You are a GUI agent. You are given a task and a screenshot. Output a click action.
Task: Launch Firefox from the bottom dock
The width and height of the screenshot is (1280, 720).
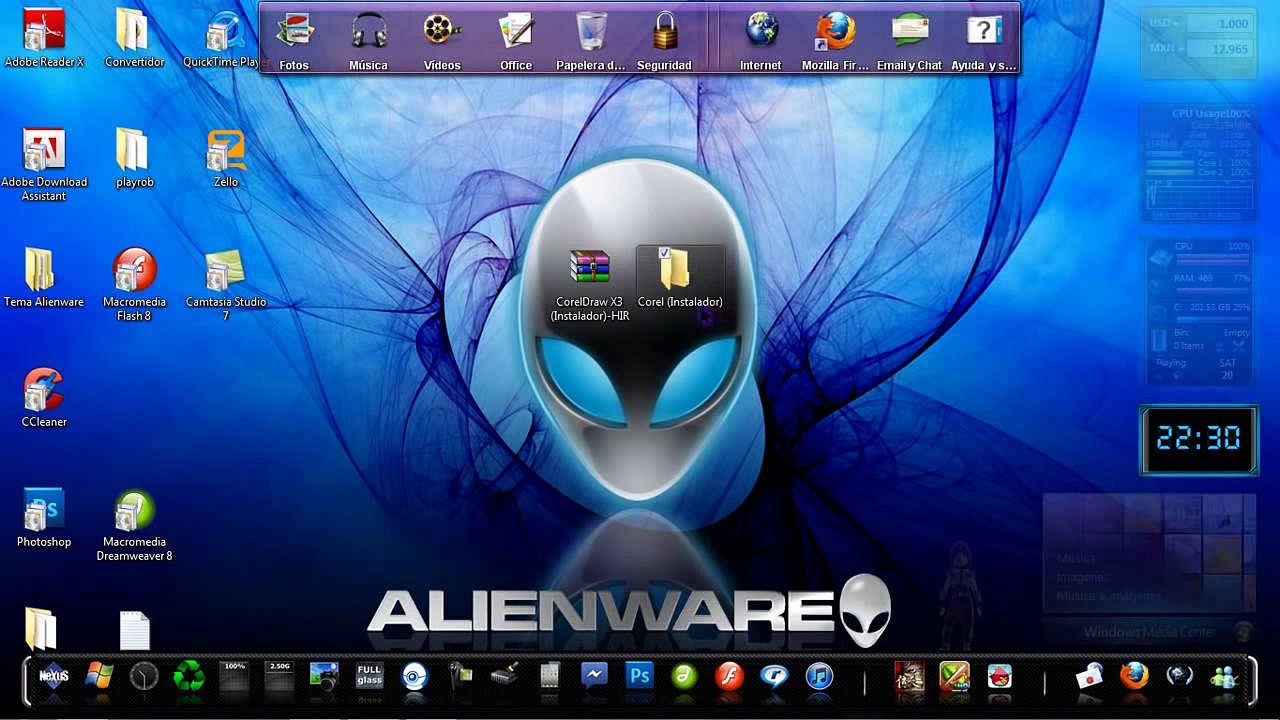click(x=1134, y=677)
